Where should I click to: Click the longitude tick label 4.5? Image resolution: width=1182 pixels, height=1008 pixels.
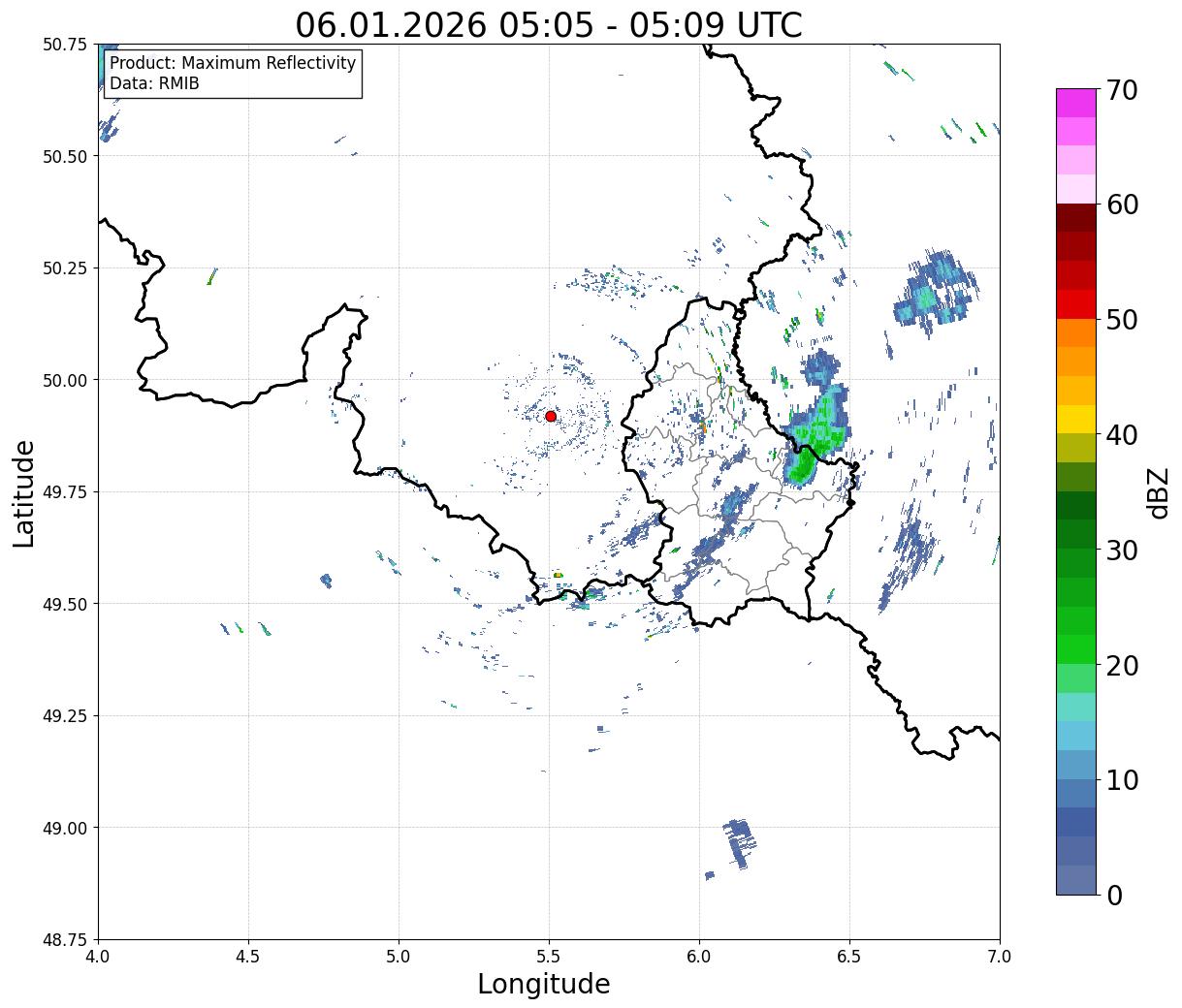click(x=248, y=956)
